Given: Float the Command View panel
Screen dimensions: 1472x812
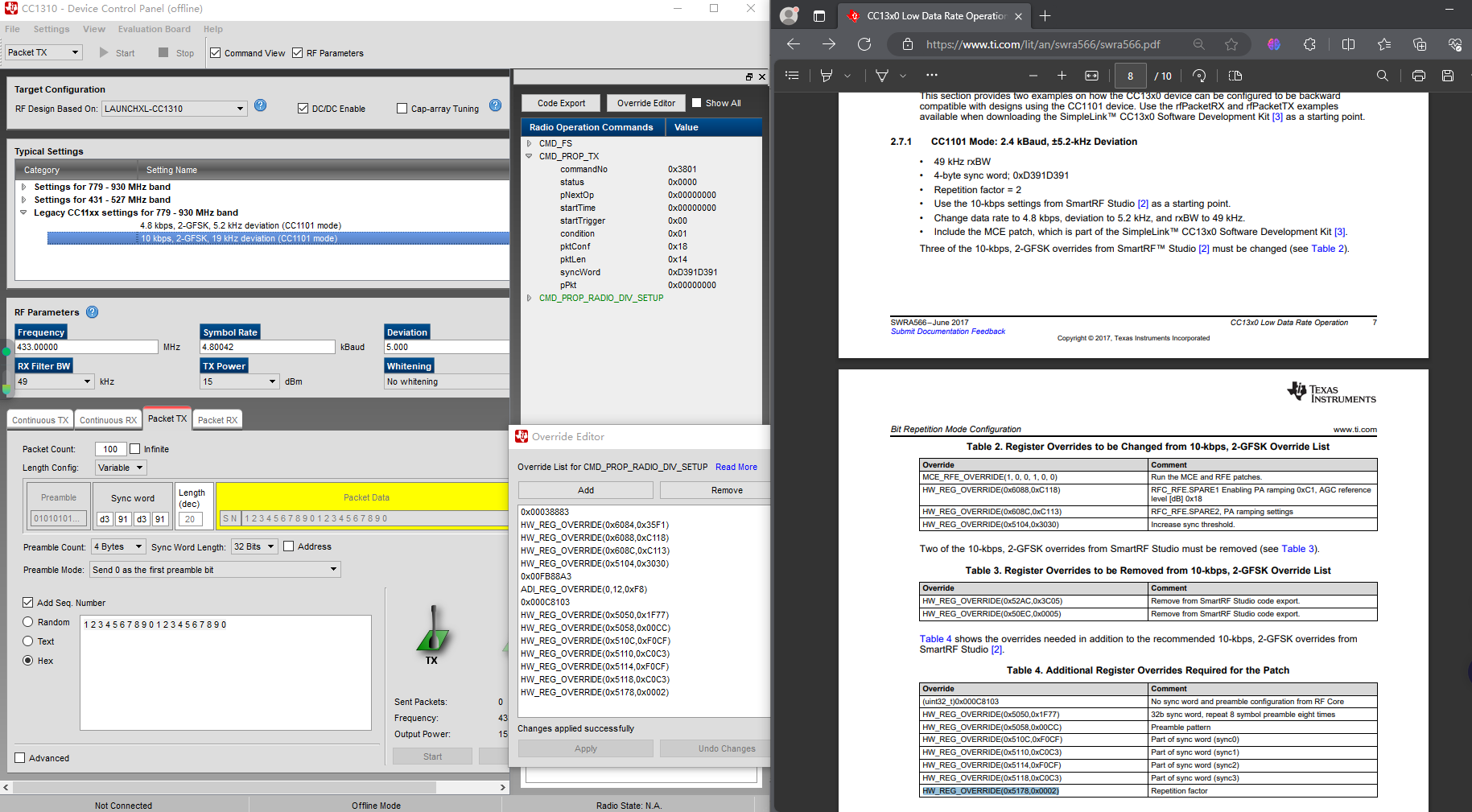Looking at the screenshot, I should coord(748,77).
